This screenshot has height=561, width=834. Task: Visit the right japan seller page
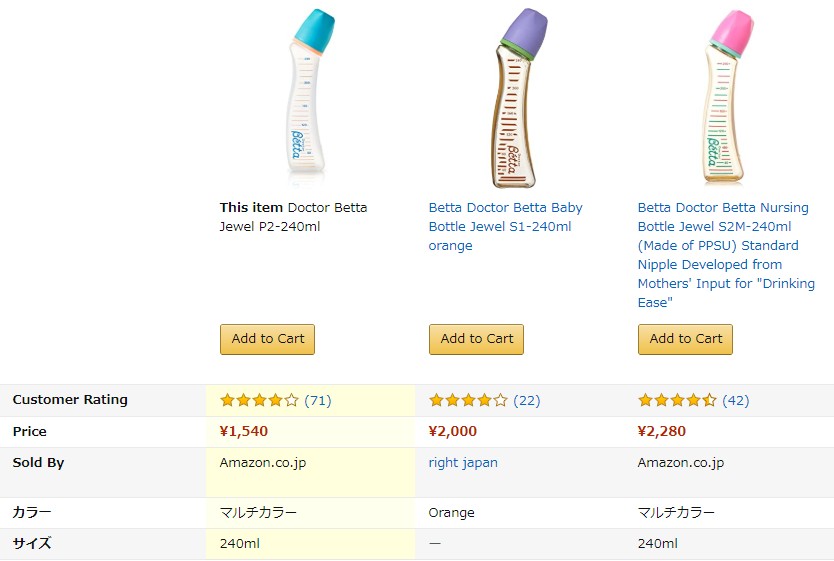(463, 463)
